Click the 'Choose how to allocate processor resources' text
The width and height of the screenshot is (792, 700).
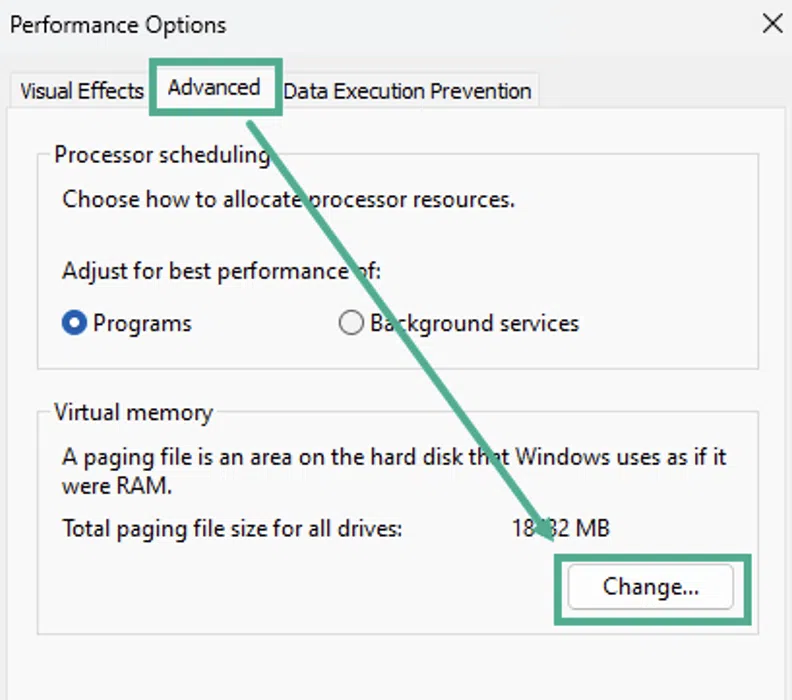pos(288,199)
